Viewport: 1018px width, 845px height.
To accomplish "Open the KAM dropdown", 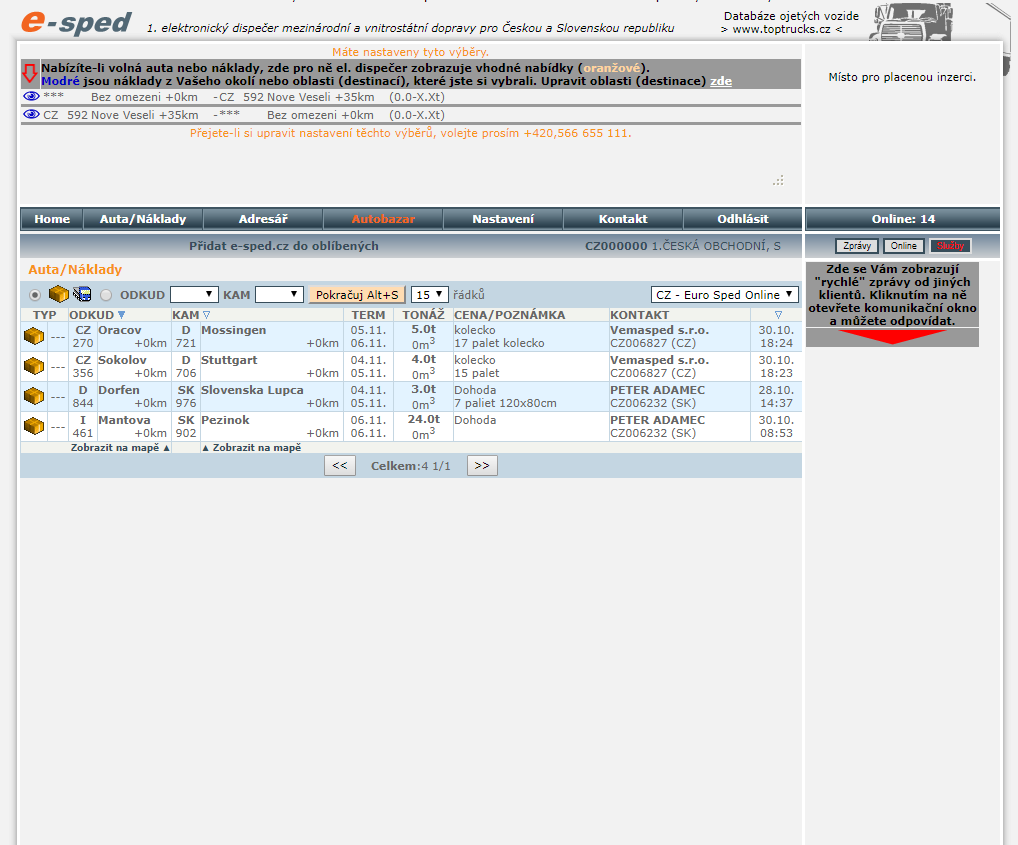I will tap(279, 295).
